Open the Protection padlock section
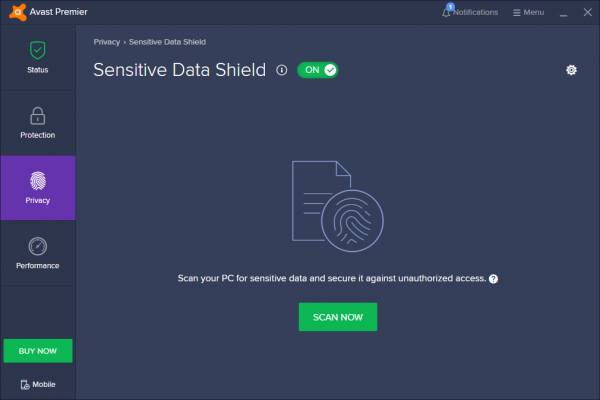600x400 pixels. pyautogui.click(x=38, y=122)
